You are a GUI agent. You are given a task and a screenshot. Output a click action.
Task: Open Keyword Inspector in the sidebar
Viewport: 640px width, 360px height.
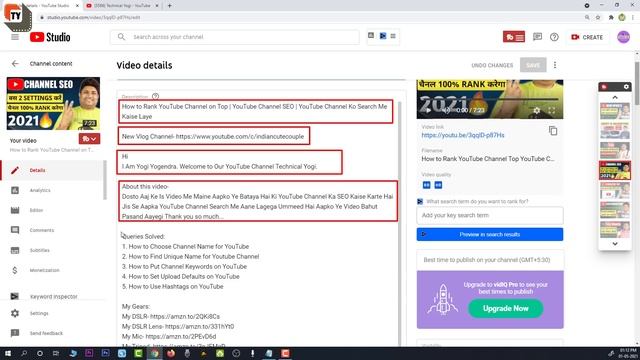tap(52, 296)
